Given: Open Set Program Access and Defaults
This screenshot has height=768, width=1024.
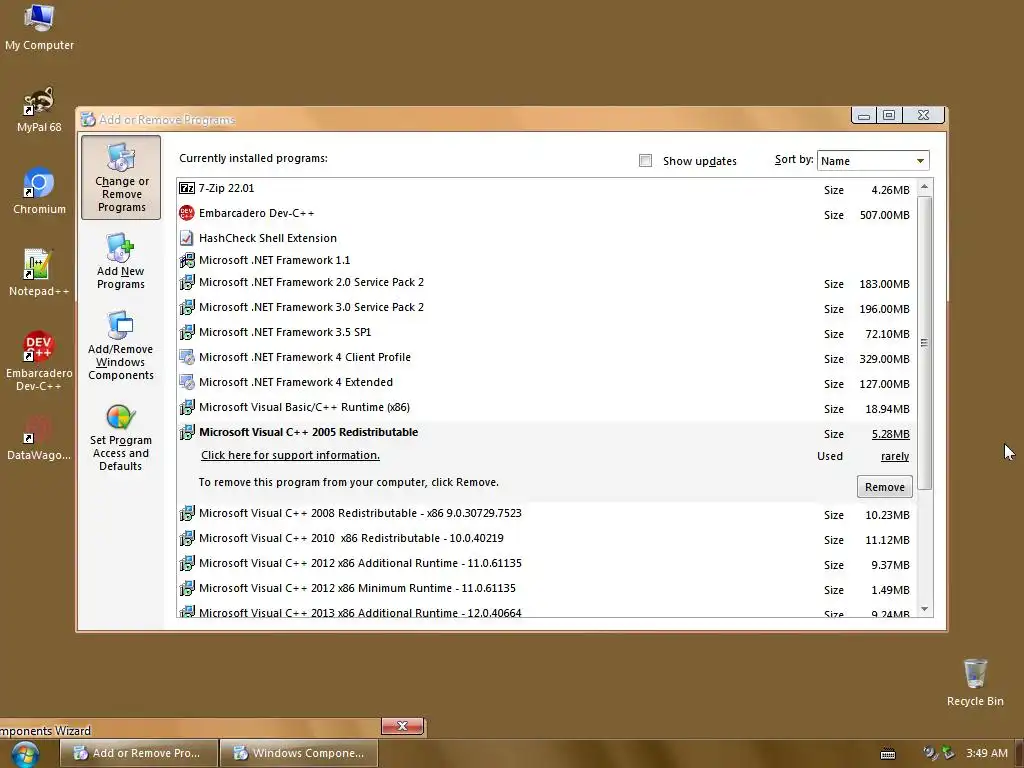Looking at the screenshot, I should point(120,438).
